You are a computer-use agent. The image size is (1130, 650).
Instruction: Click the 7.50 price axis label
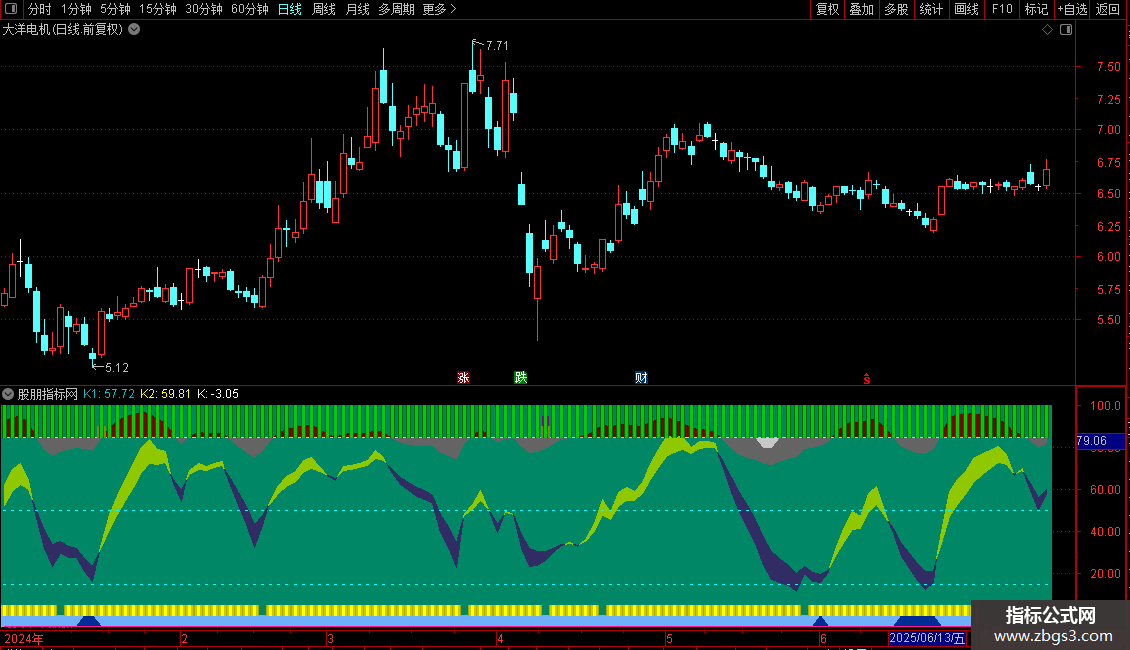[1108, 66]
